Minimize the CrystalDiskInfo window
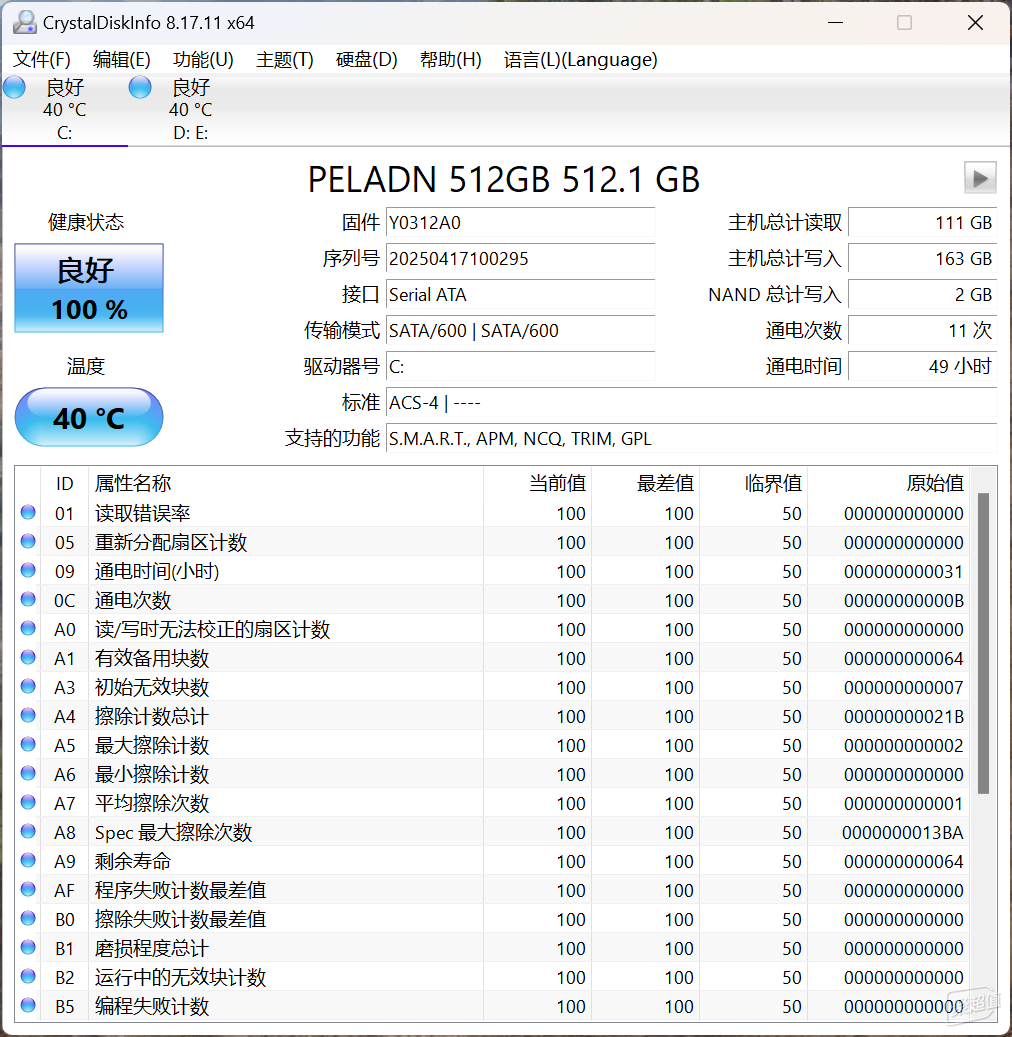 coord(835,22)
